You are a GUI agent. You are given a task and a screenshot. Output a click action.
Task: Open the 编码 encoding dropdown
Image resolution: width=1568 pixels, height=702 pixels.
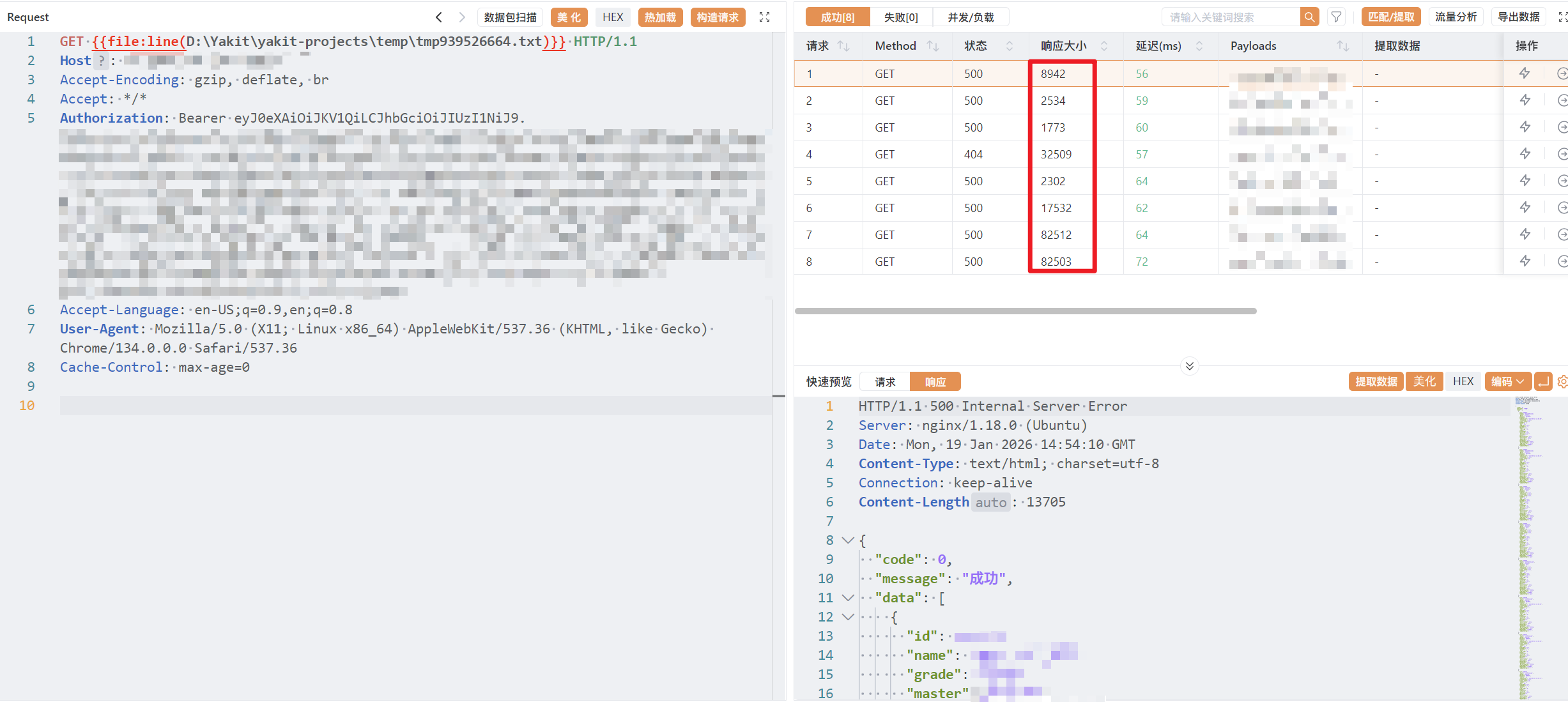[x=1507, y=381]
